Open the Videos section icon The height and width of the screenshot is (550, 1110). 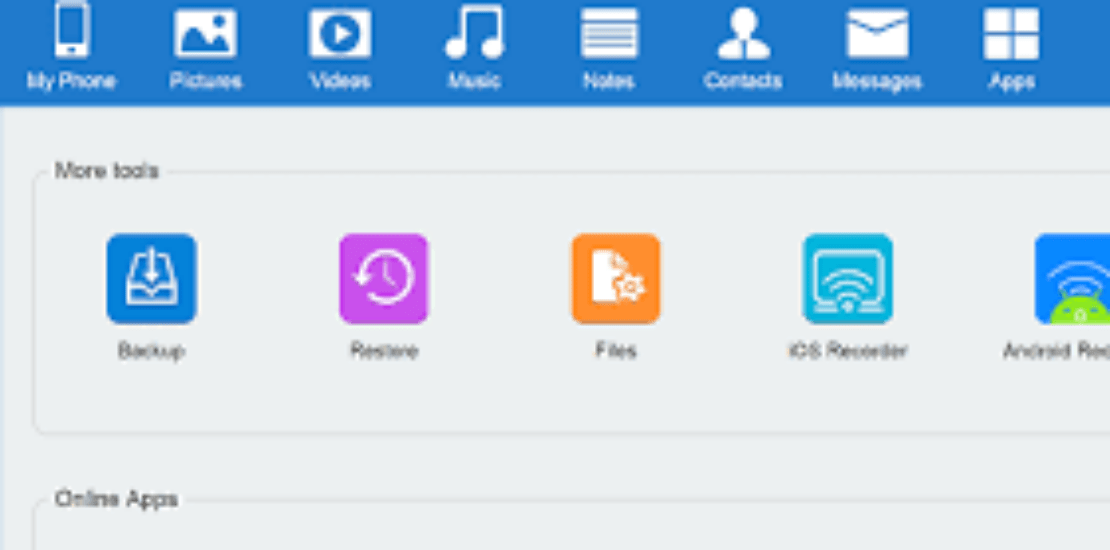coord(340,33)
